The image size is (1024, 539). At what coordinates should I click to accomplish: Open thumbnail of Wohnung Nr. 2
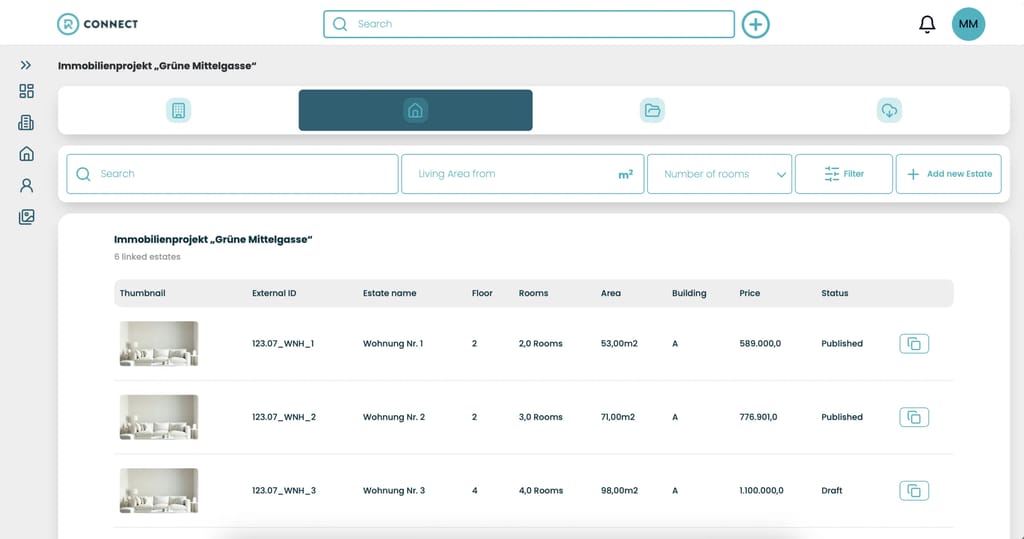(x=159, y=417)
